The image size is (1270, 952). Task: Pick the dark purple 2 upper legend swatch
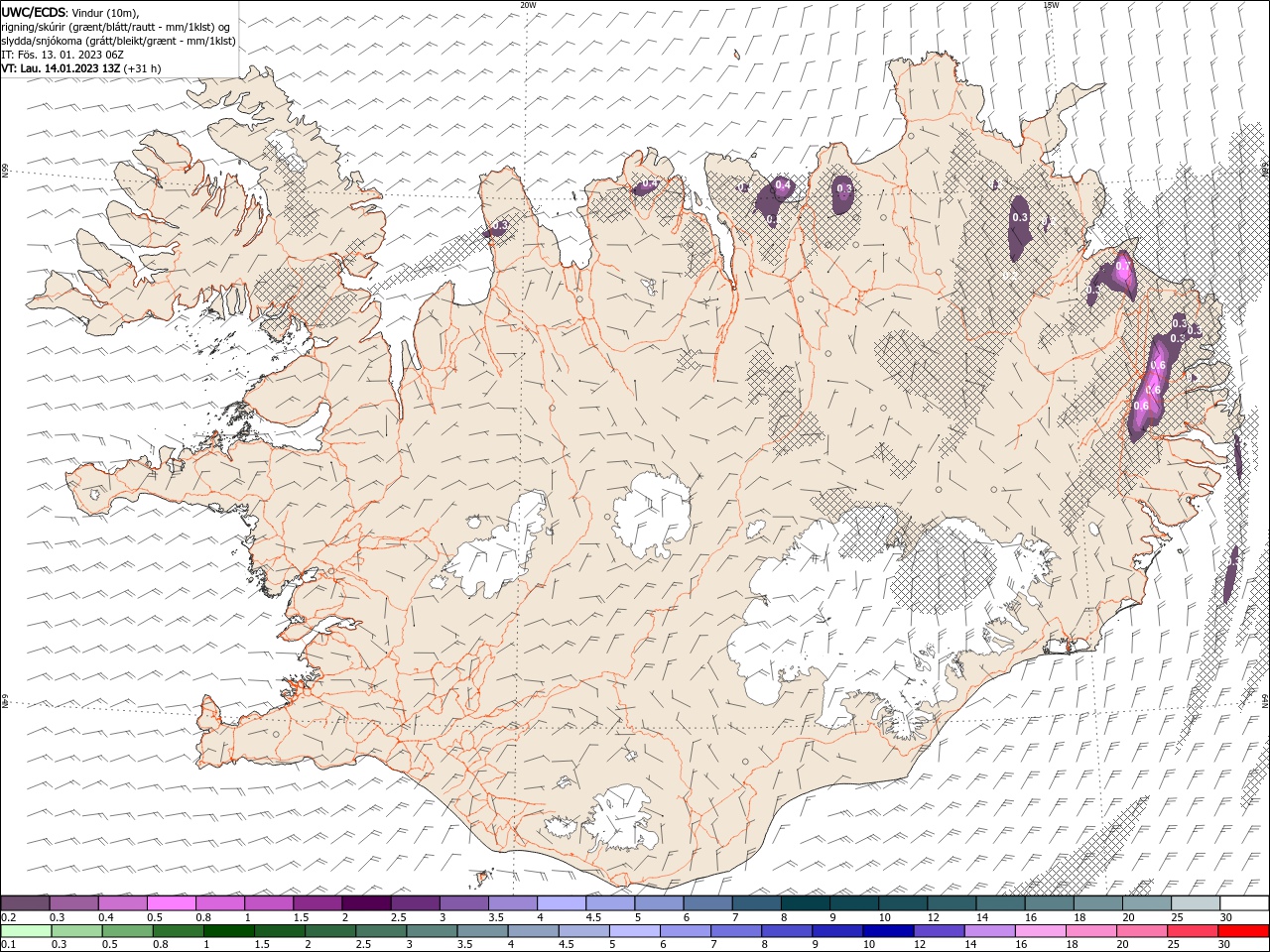click(x=366, y=902)
